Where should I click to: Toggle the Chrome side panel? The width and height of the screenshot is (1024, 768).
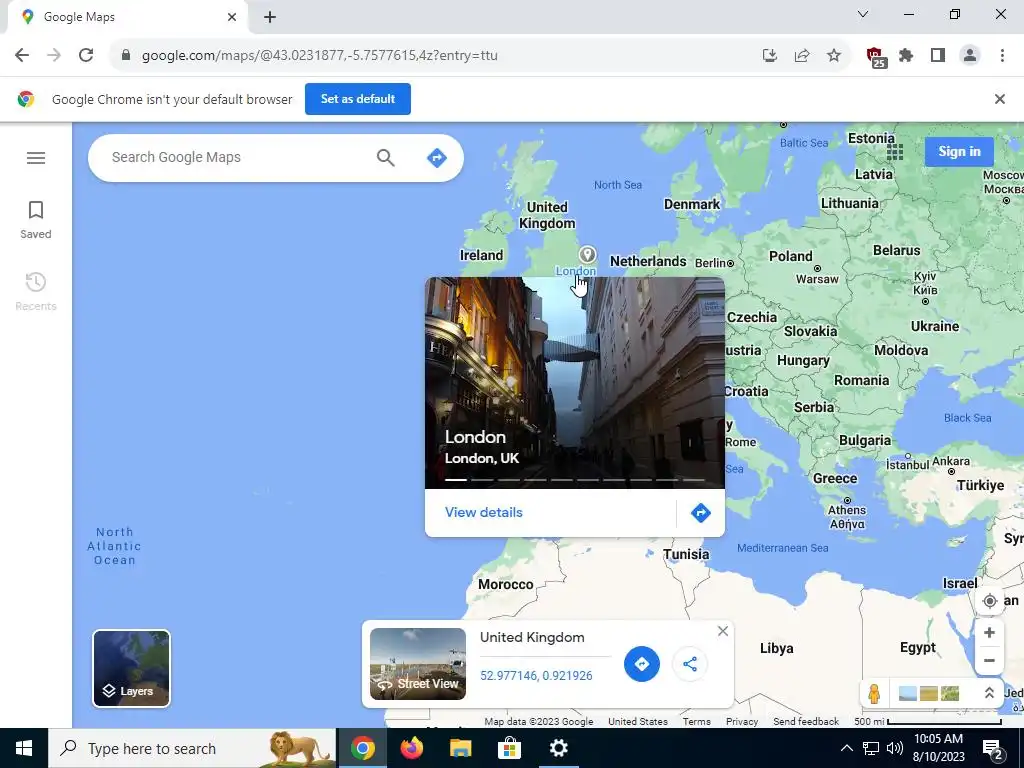(x=938, y=56)
